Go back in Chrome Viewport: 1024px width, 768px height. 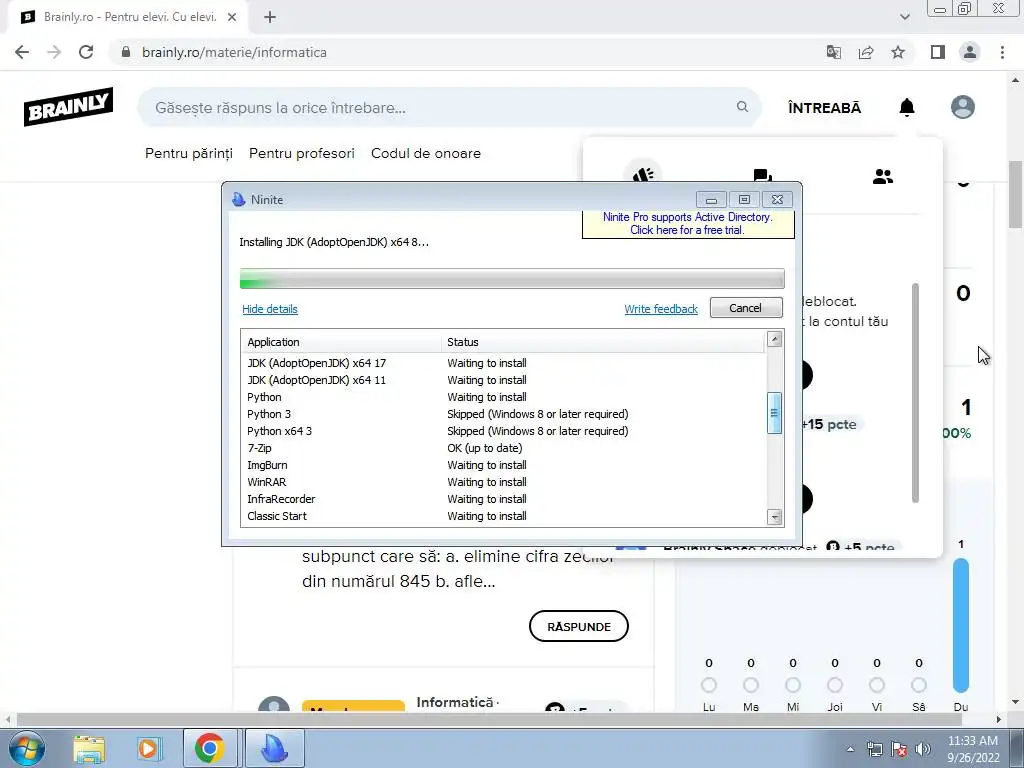(22, 52)
